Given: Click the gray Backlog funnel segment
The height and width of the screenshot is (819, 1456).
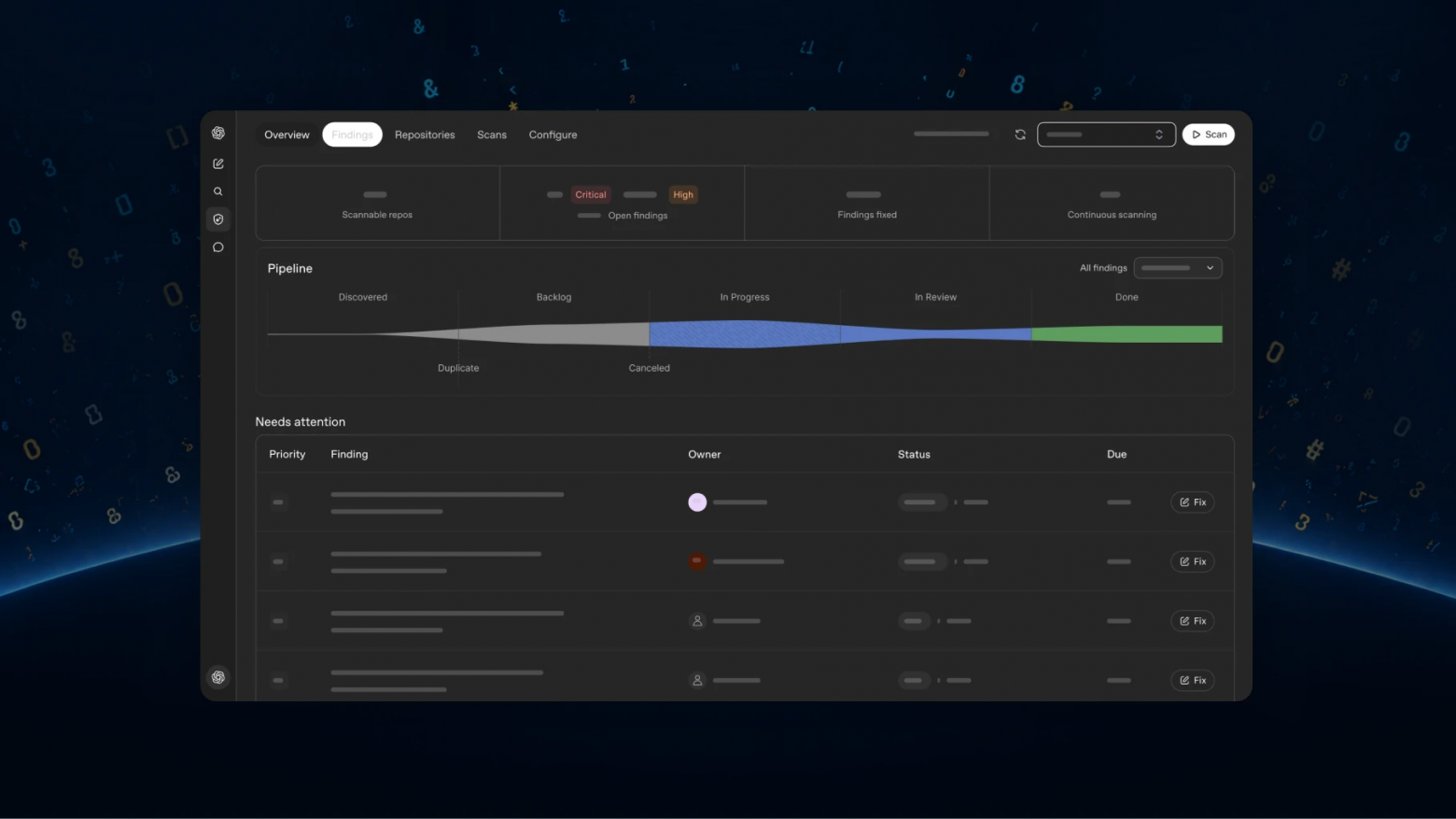Looking at the screenshot, I should pos(553,334).
